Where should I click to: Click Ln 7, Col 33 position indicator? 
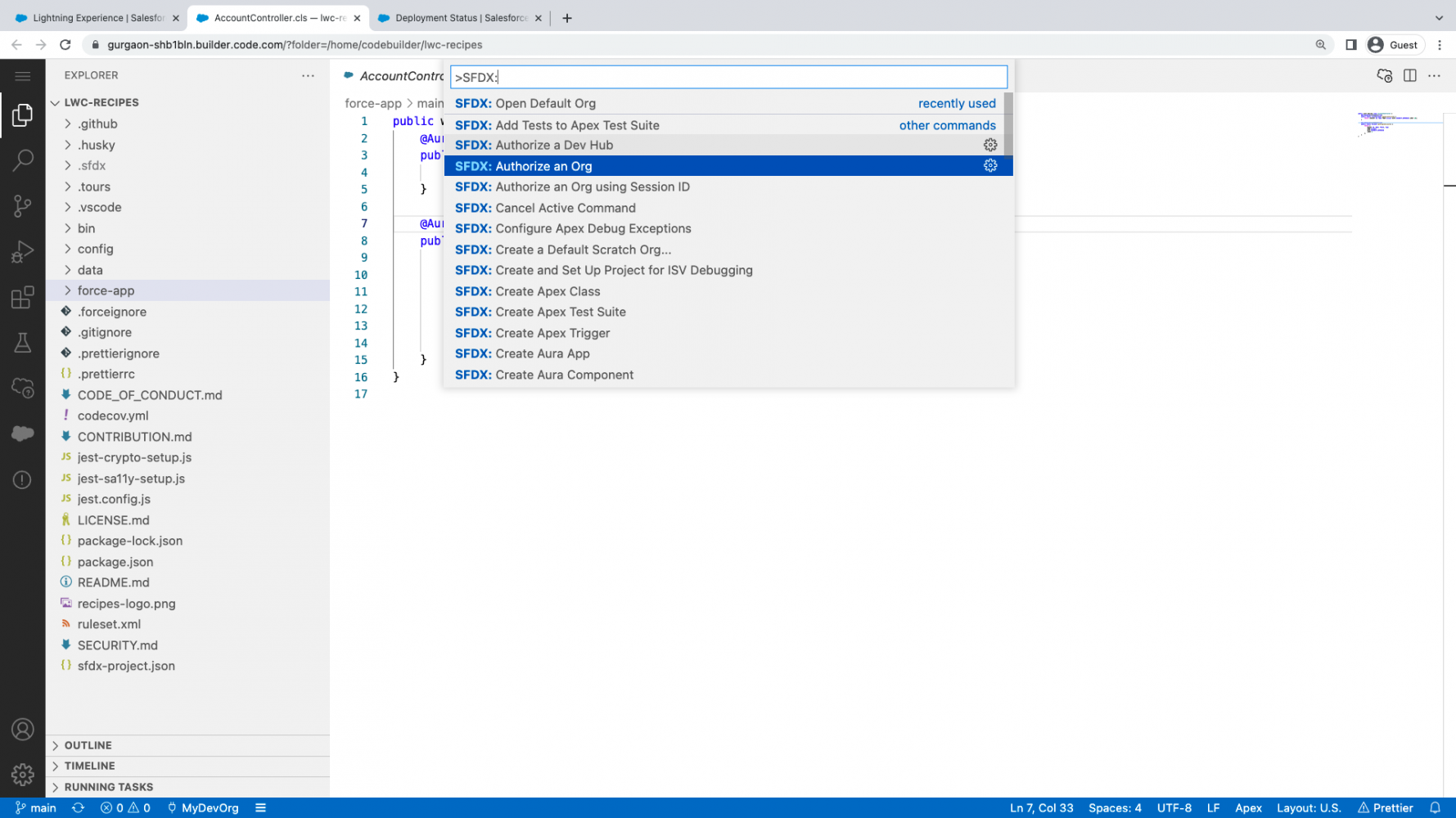point(1041,807)
